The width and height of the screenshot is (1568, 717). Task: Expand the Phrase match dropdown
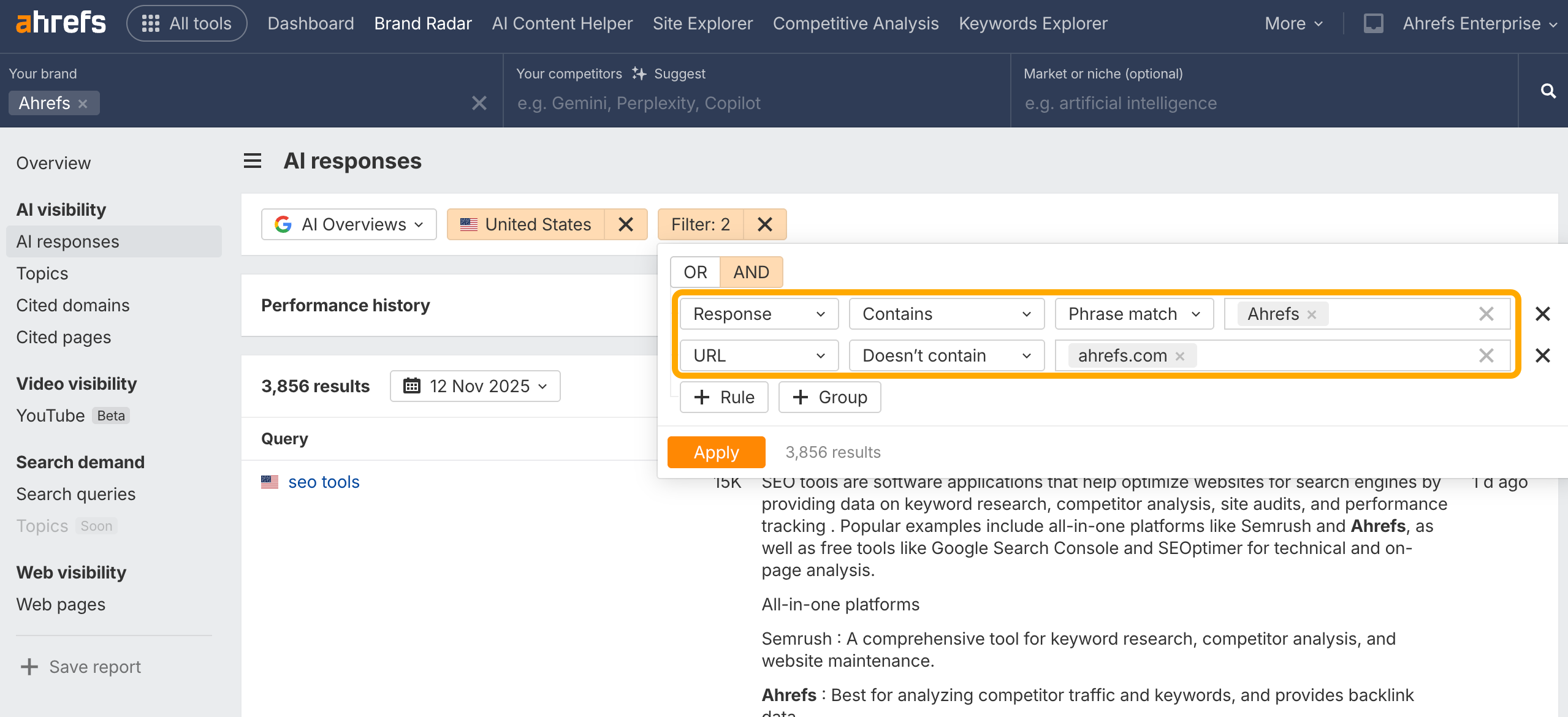(1133, 314)
